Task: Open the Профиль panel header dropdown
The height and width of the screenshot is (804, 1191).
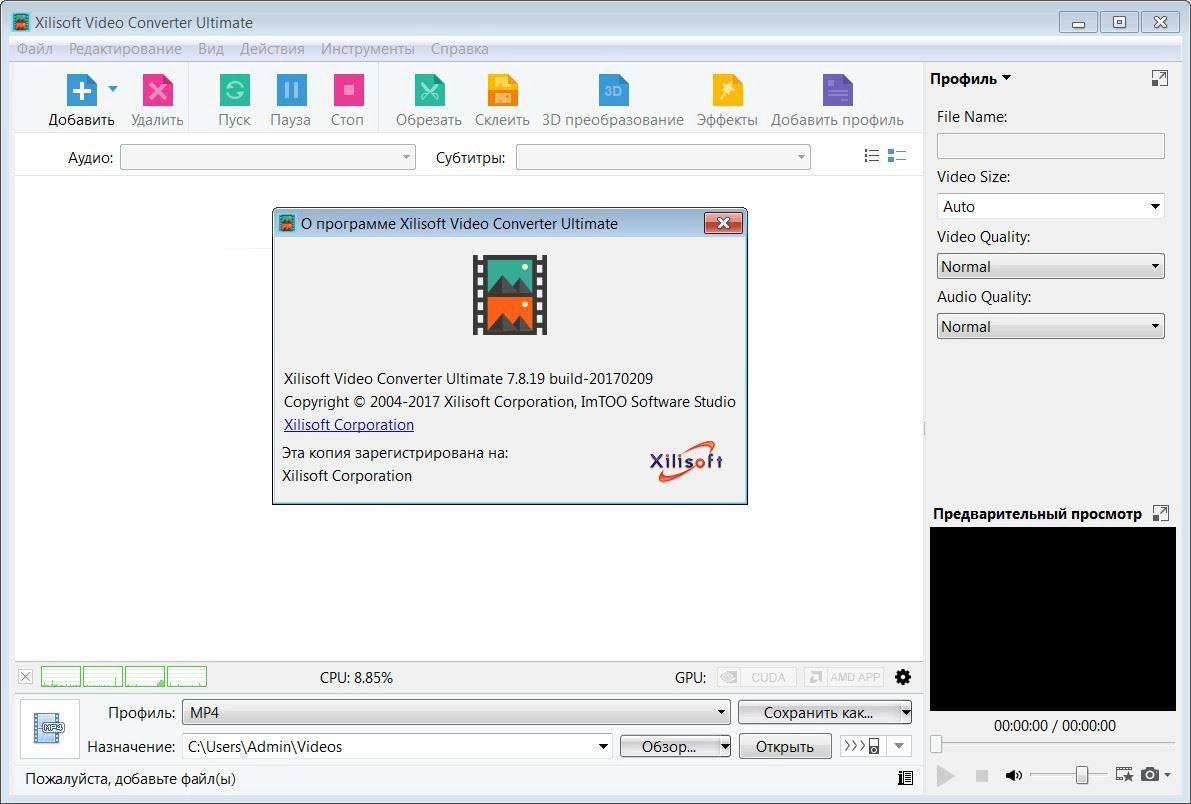Action: click(970, 78)
